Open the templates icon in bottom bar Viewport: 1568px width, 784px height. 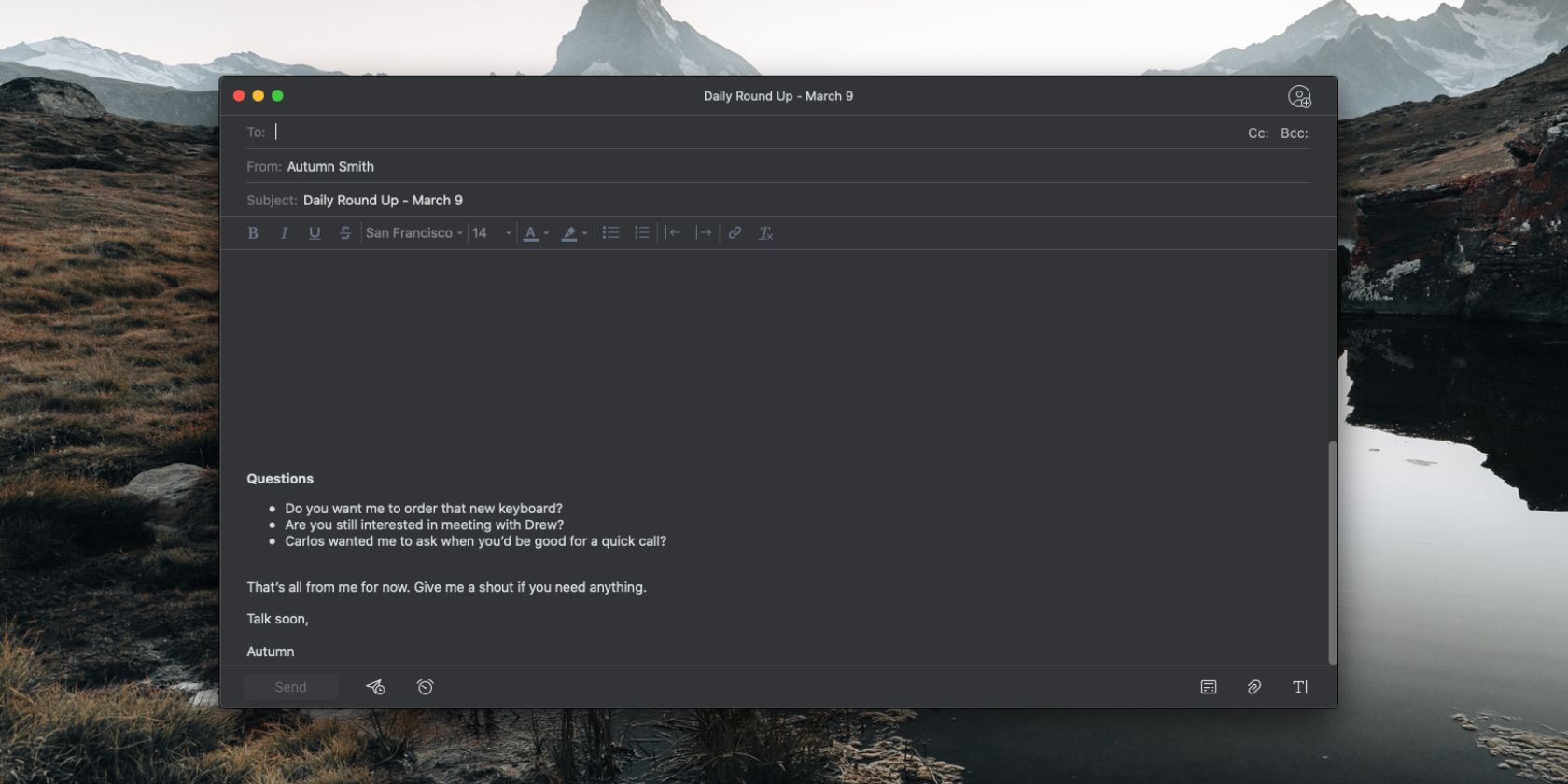(1209, 687)
